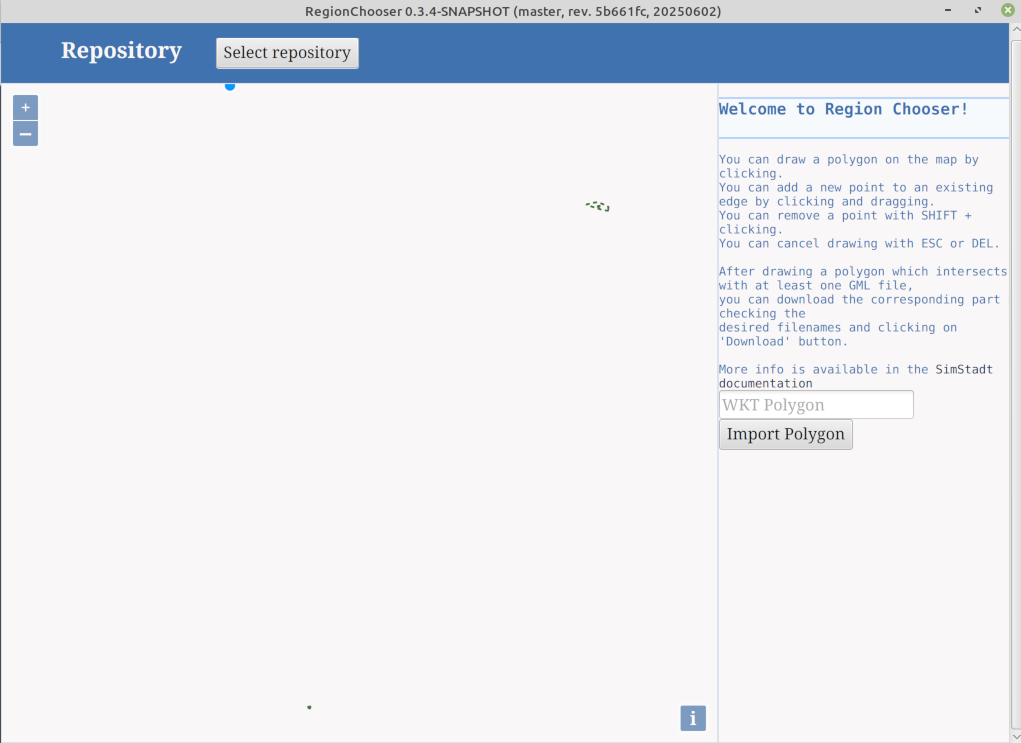Click the 'cancel drawing with ESC or DEL' text
This screenshot has height=743, width=1021.
click(858, 243)
